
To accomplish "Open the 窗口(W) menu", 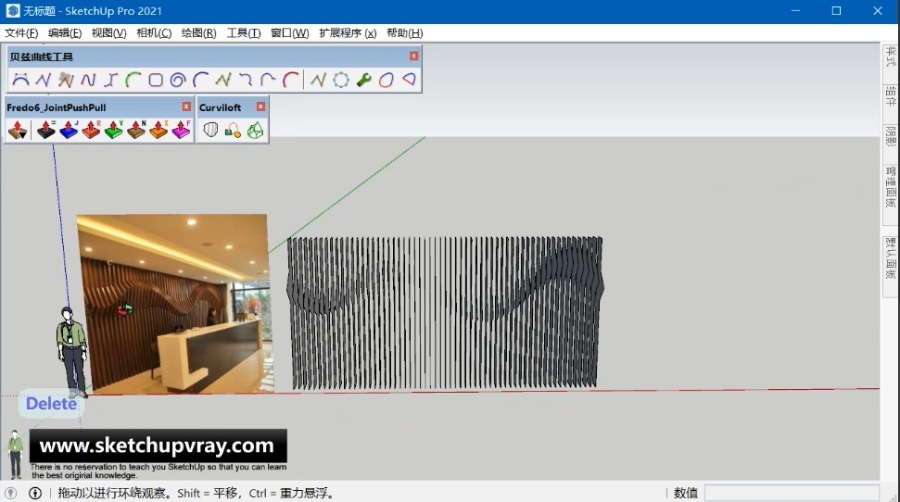I will 290,33.
